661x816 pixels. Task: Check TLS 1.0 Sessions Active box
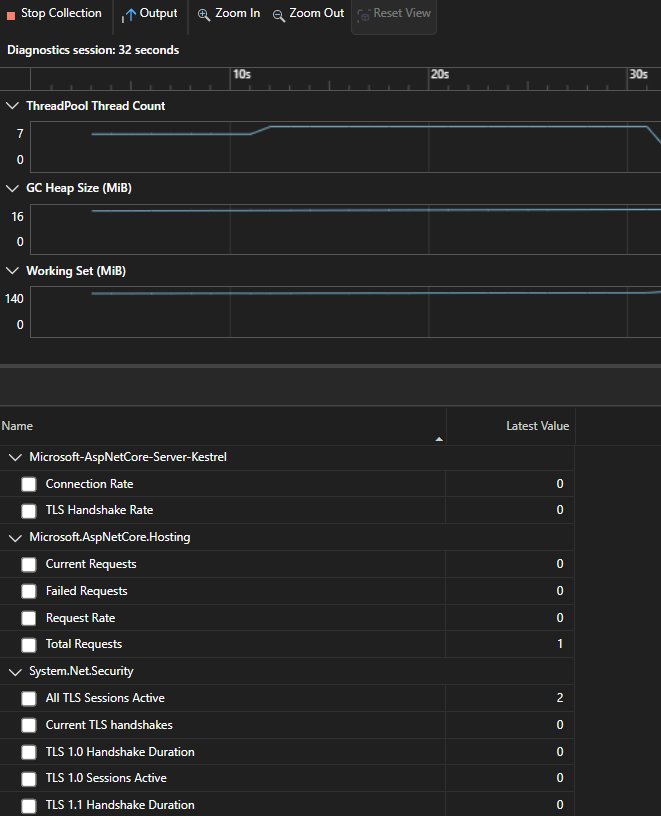point(29,779)
